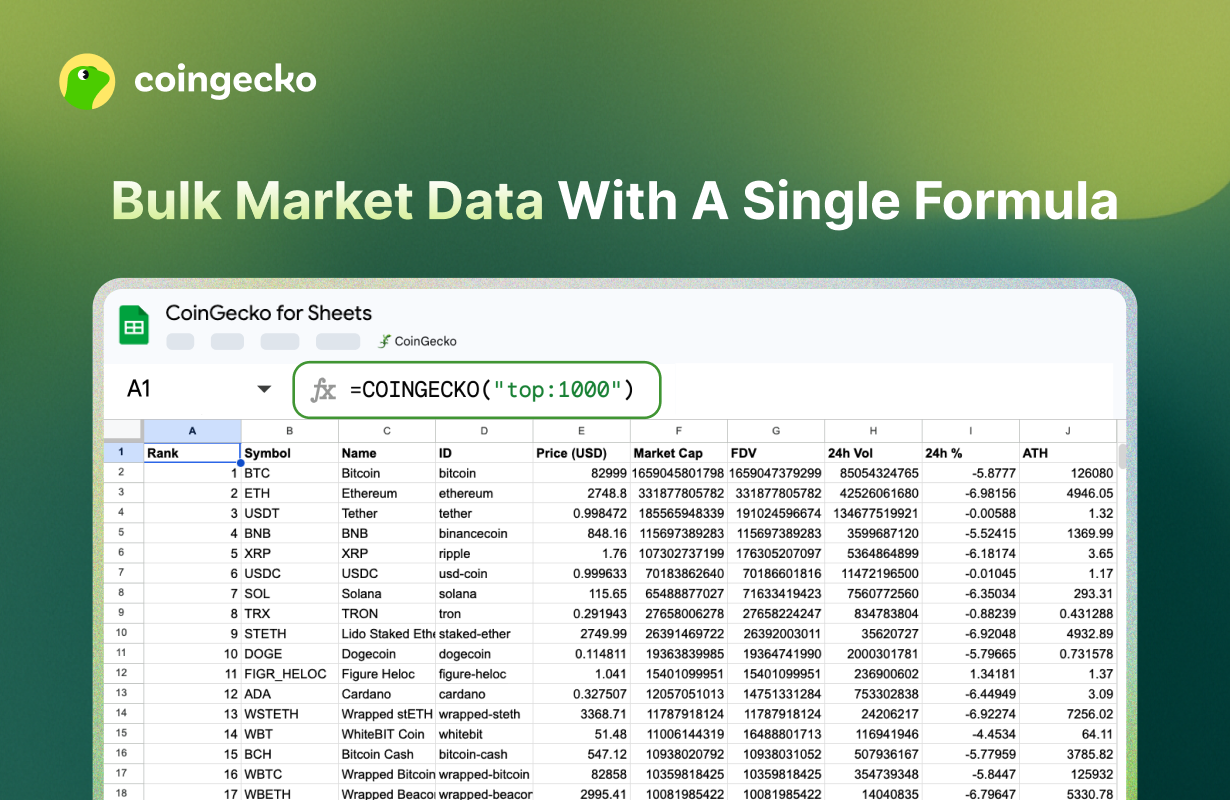This screenshot has width=1230, height=800.
Task: Click the fx formula icon
Action: 323,390
